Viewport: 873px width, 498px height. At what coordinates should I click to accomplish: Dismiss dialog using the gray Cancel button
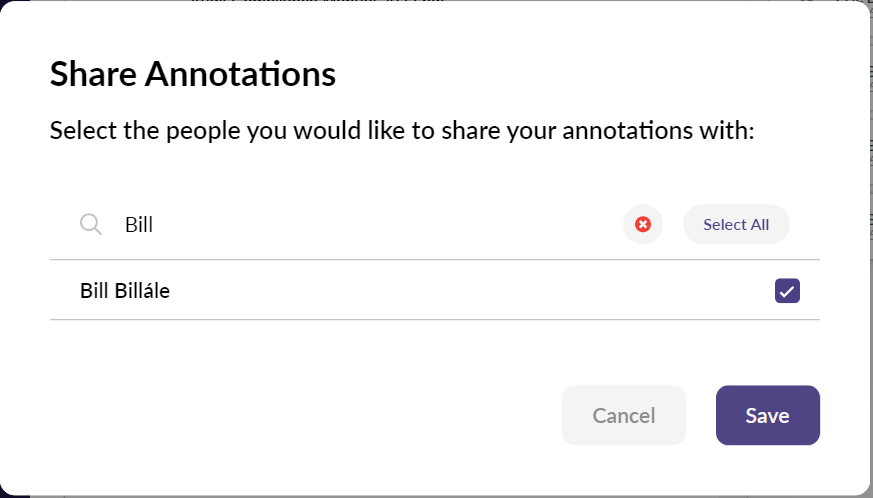(624, 415)
